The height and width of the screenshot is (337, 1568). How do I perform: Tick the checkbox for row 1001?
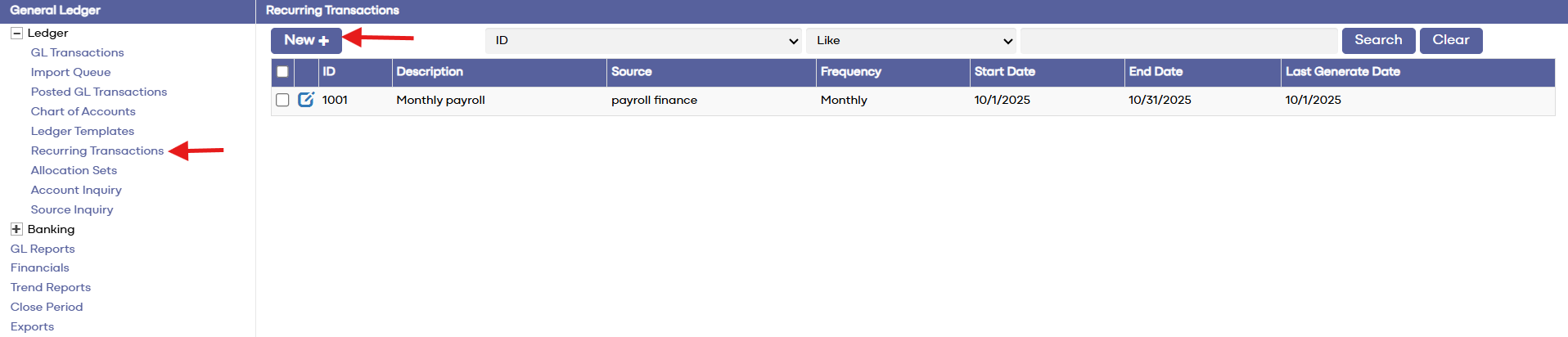[x=282, y=100]
